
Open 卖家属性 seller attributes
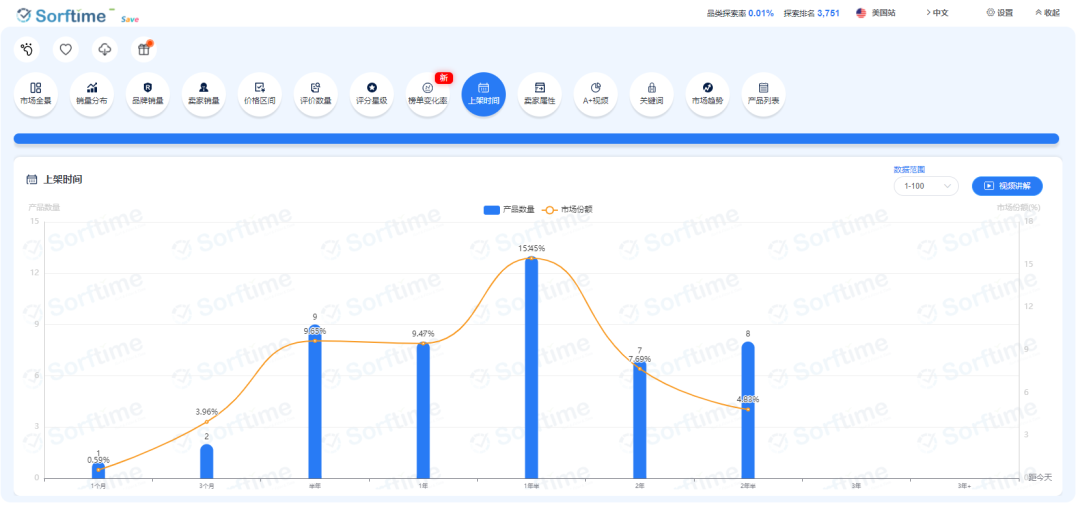[x=539, y=94]
